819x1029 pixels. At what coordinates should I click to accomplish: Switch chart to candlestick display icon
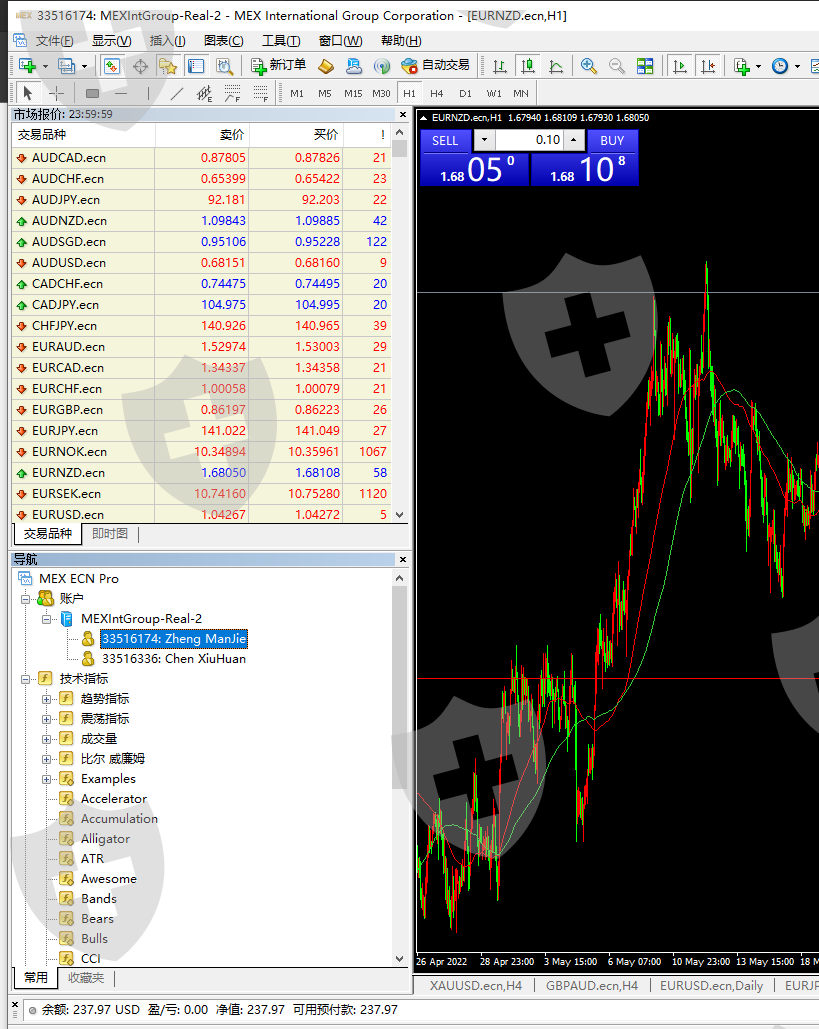tap(528, 66)
